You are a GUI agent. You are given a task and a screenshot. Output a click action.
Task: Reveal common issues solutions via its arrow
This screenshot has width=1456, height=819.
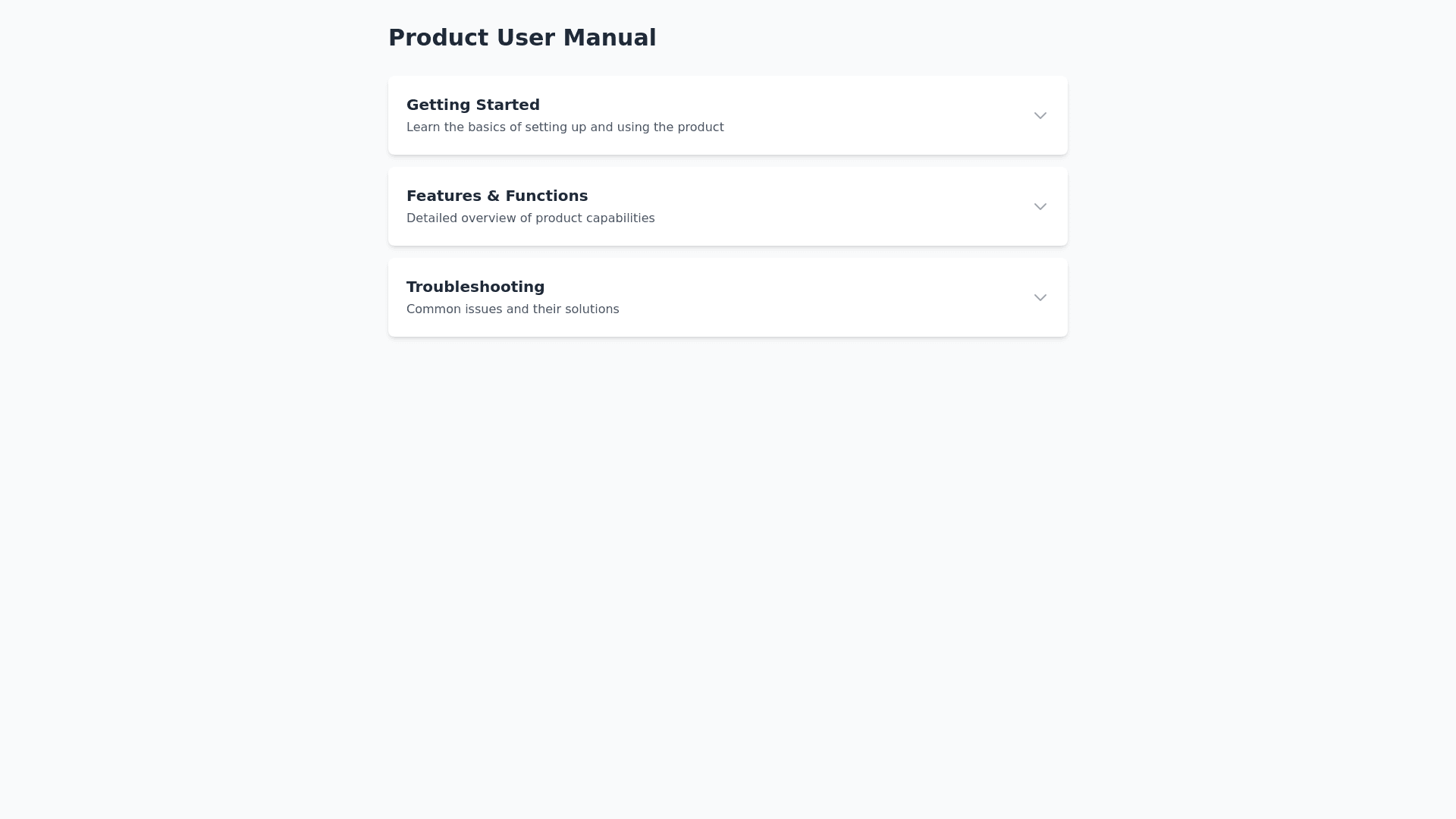pos(1040,298)
